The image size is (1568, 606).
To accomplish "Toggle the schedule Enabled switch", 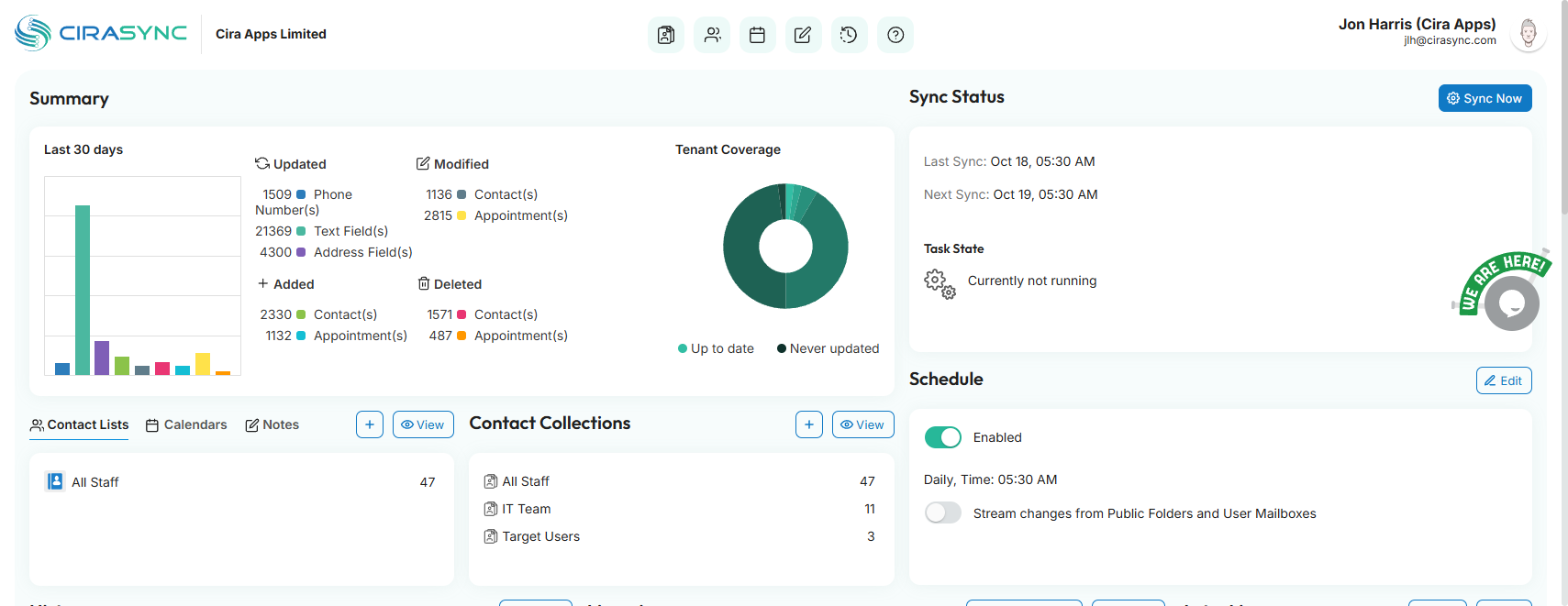I will click(943, 437).
